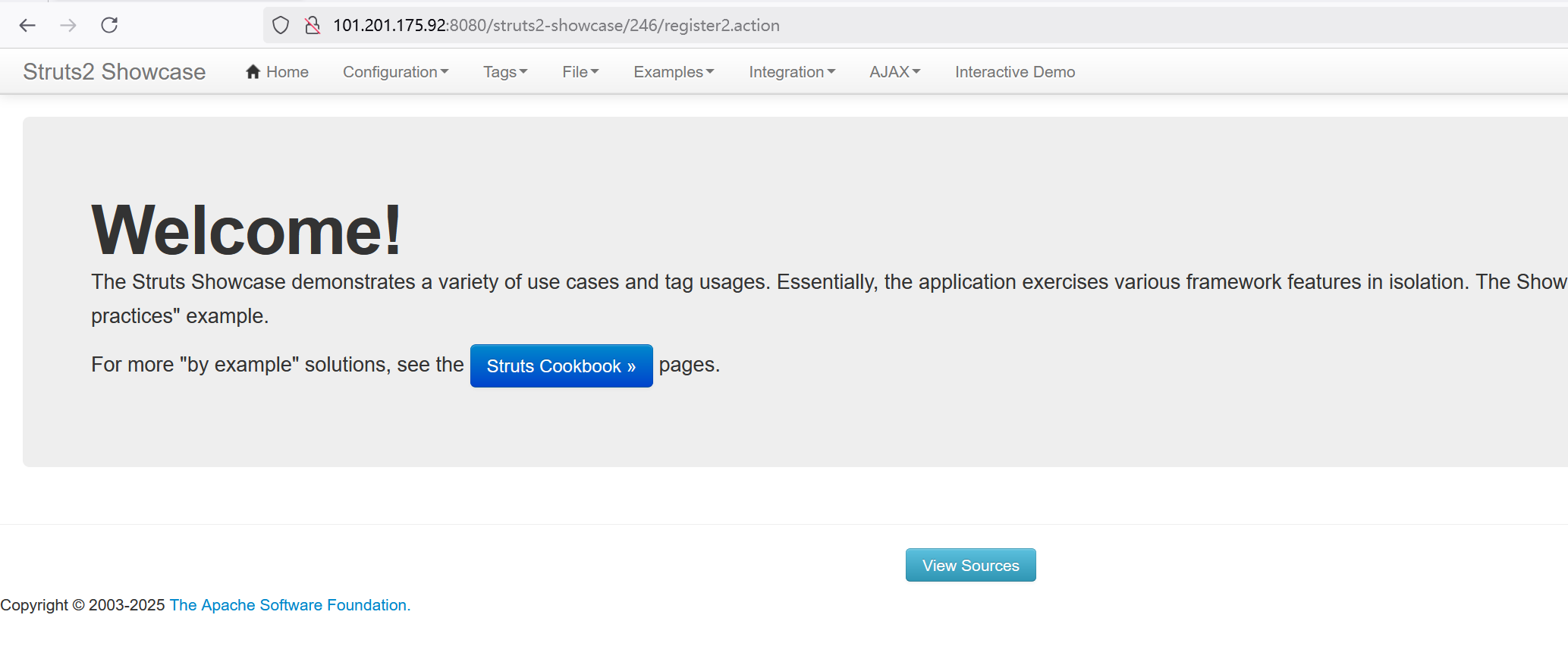The width and height of the screenshot is (1568, 662).
Task: Click the Home house icon
Action: click(x=253, y=71)
